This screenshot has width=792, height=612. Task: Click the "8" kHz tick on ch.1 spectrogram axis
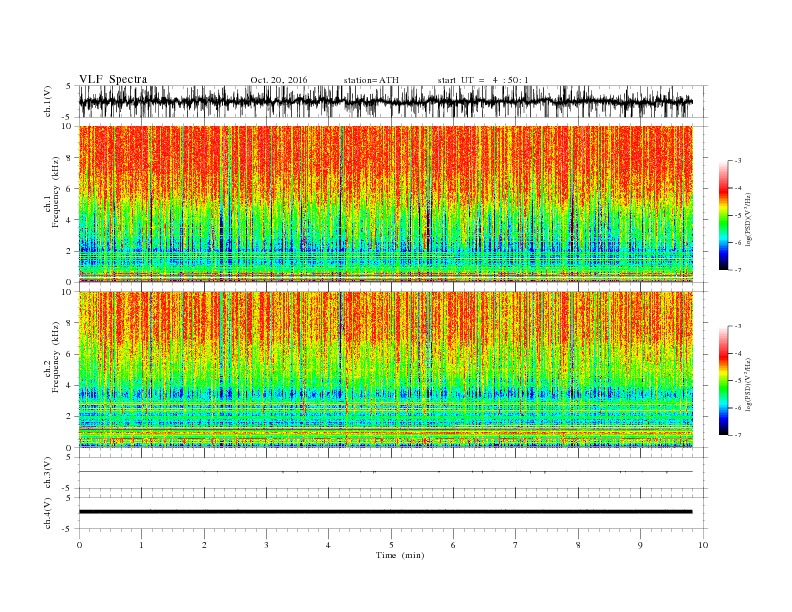(x=70, y=158)
